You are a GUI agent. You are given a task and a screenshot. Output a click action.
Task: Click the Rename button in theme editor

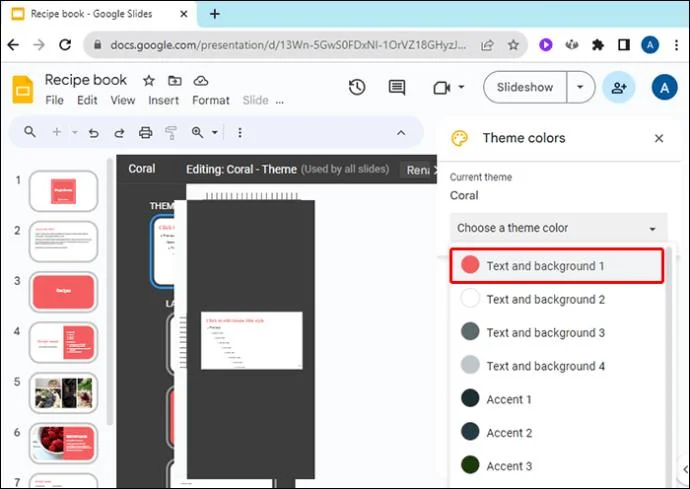(x=418, y=170)
